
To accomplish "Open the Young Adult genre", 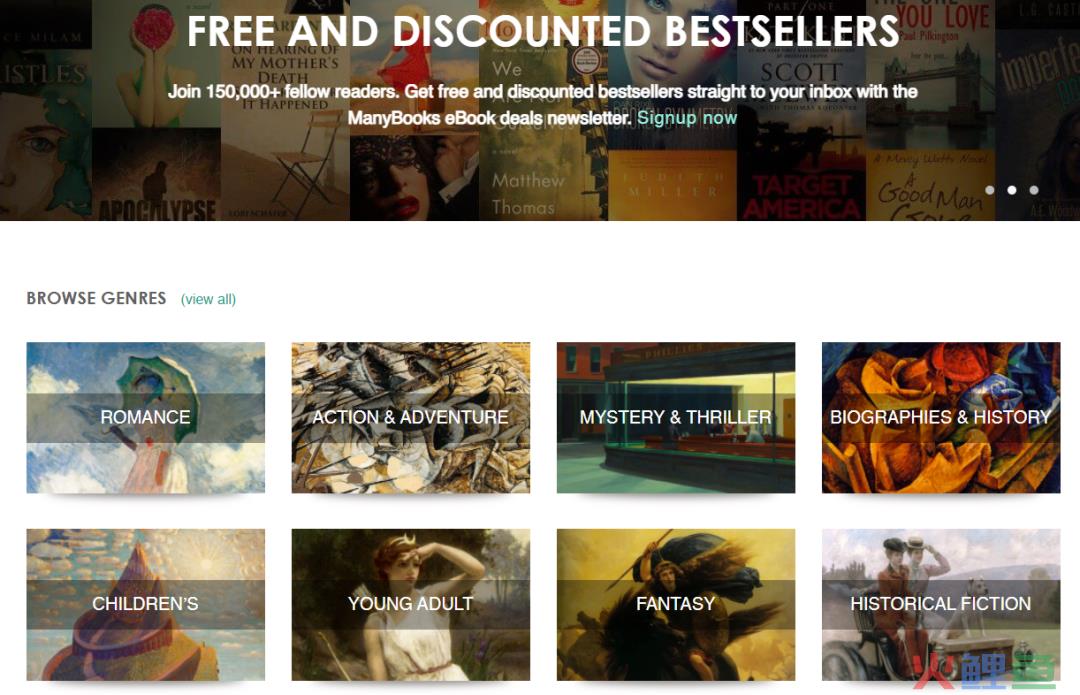I will coord(411,605).
